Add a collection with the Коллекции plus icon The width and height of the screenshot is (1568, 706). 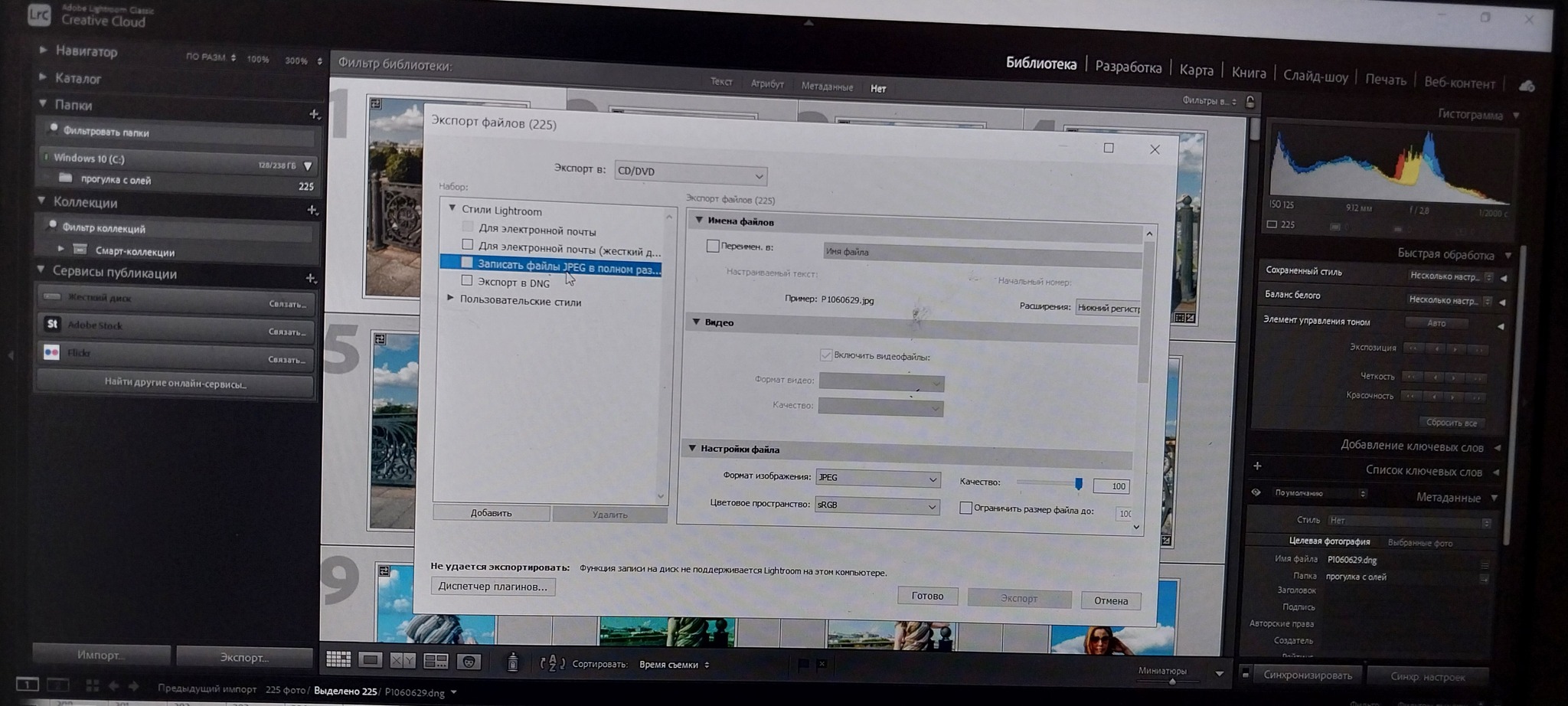[312, 210]
